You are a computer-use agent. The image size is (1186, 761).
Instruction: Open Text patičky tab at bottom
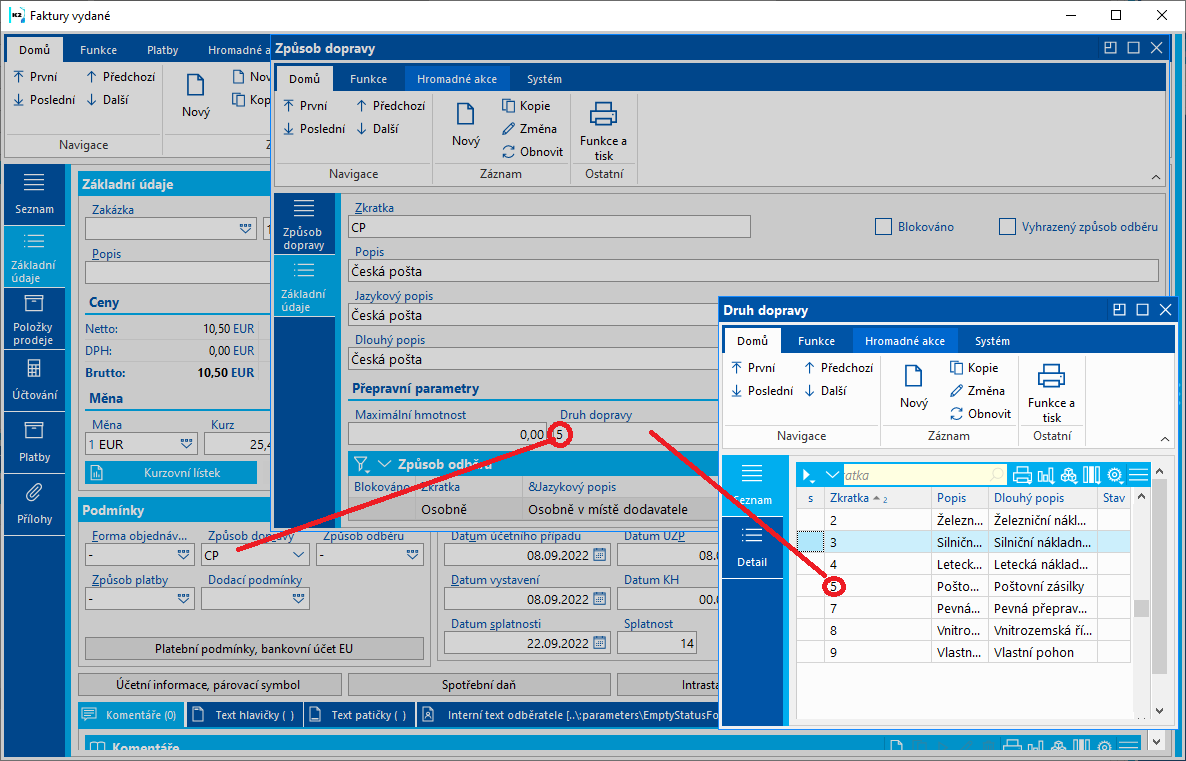[359, 715]
